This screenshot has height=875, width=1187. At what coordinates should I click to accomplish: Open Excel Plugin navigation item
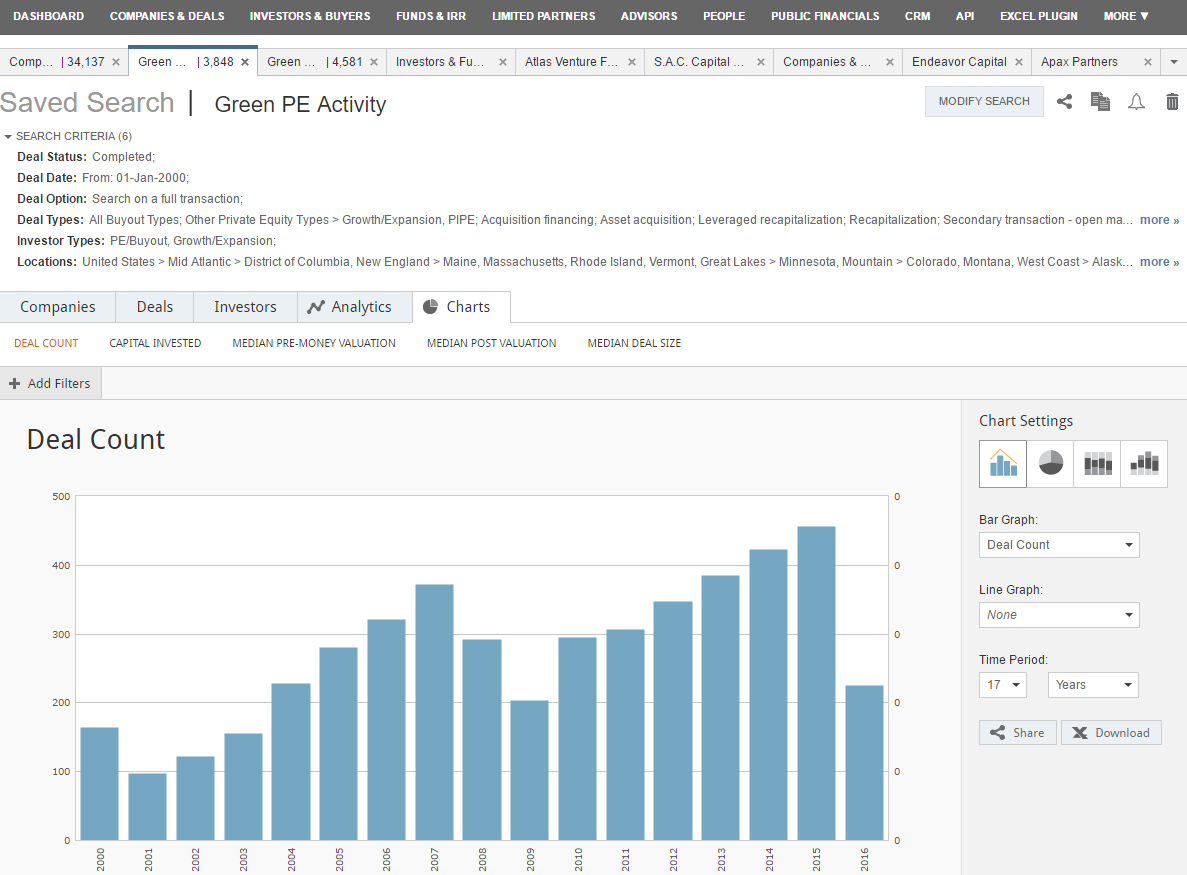[1039, 16]
